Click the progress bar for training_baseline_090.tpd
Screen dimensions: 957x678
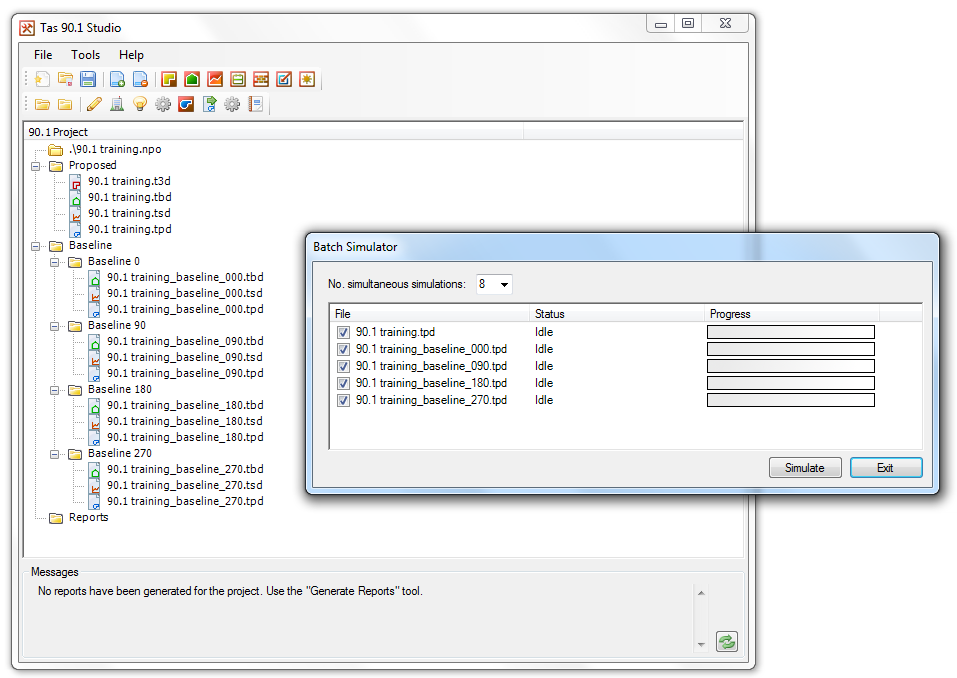[x=790, y=366]
